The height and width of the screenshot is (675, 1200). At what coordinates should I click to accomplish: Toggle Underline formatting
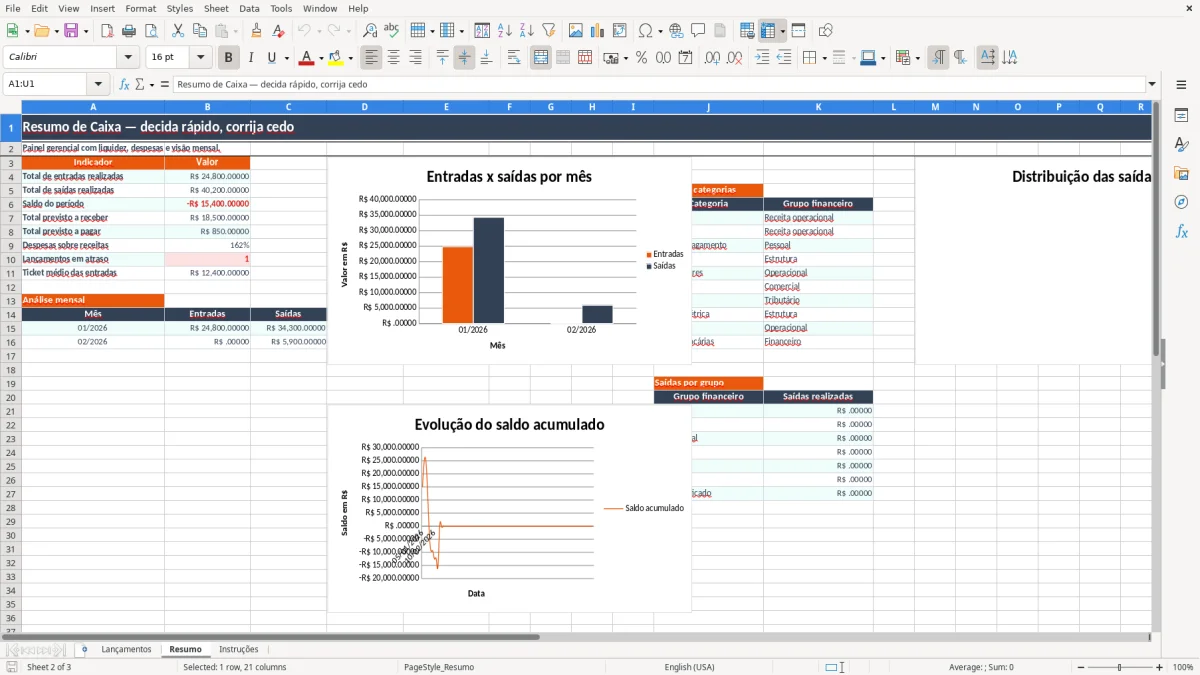tap(271, 58)
